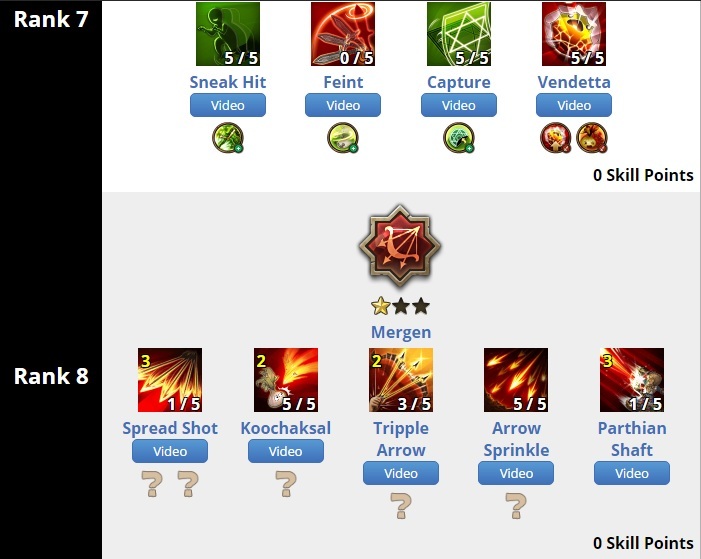
Task: Click the Parthian Shaft skill icon
Action: (x=632, y=380)
